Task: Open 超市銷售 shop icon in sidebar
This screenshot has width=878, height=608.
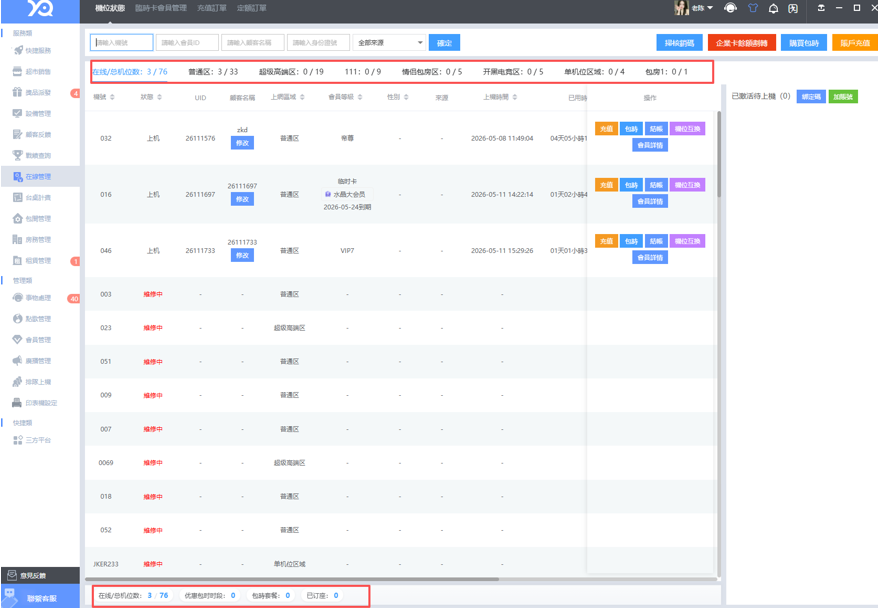Action: pyautogui.click(x=17, y=71)
